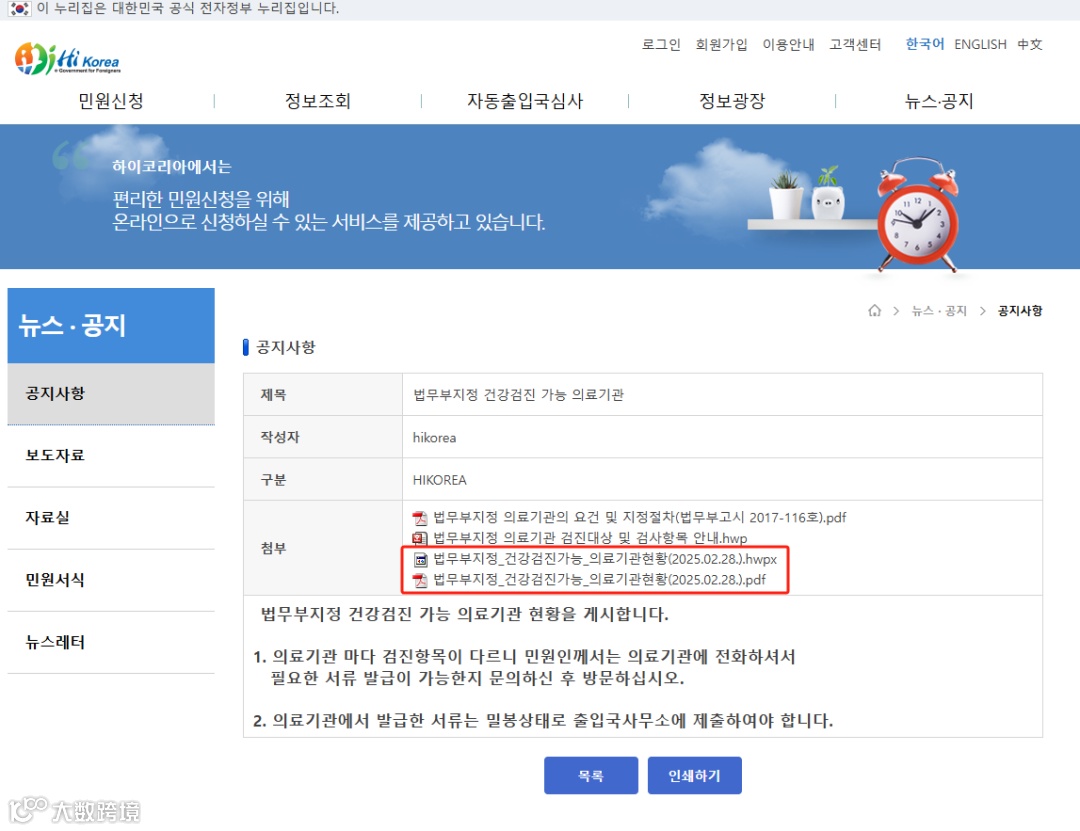1080x831 pixels.
Task: Select 공지사항 in the sidebar
Action: (111, 393)
